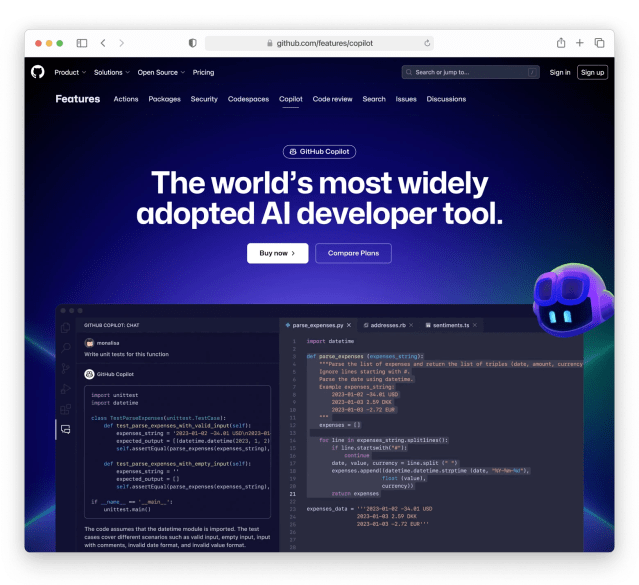Screen dimensions: 639x585
Task: Click the GITHUB COPILOT: CHAT panel title
Action: tap(112, 325)
